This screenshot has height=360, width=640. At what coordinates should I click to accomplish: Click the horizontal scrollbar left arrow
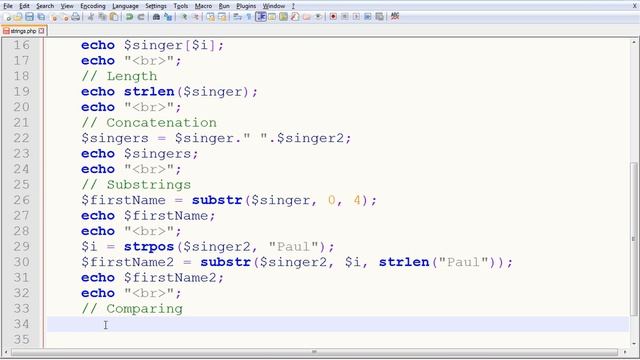pos(6,352)
